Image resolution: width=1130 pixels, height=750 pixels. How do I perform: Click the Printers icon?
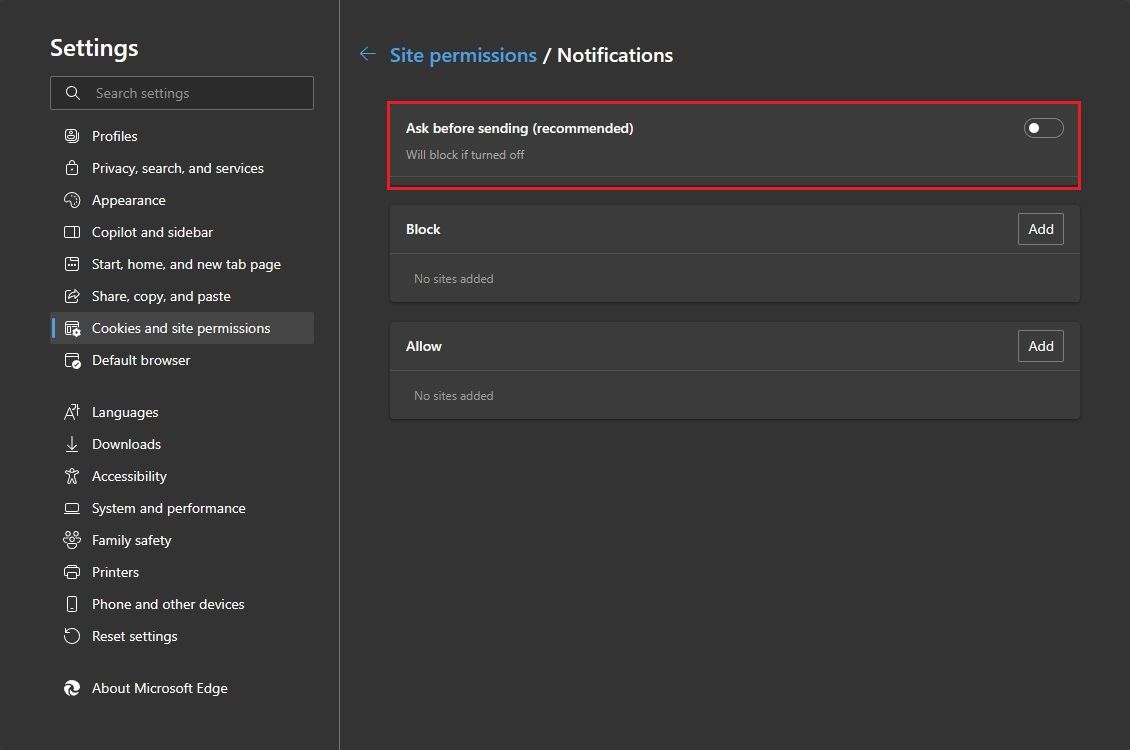pos(69,572)
